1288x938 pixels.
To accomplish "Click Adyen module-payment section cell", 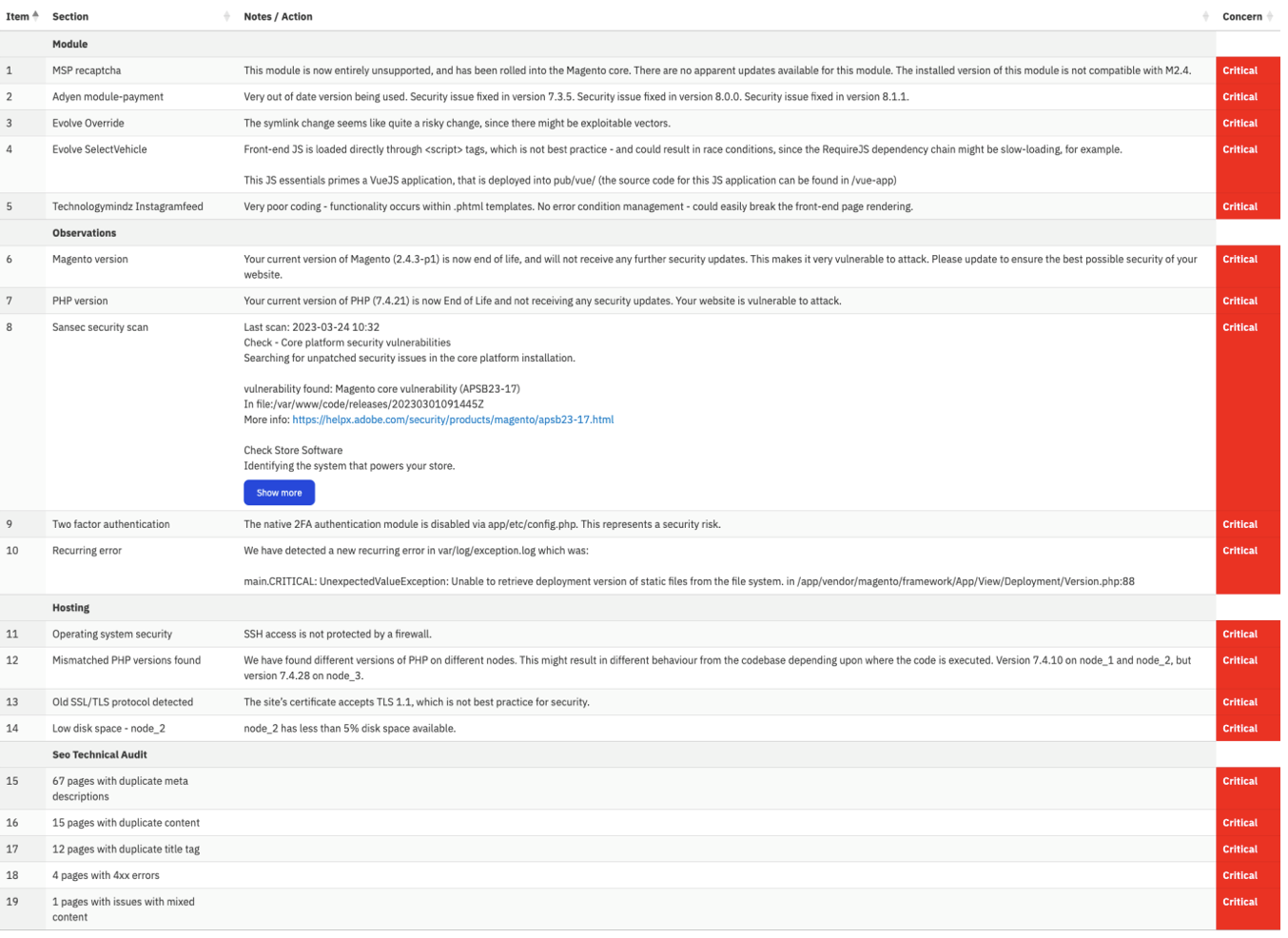I will pos(107,97).
